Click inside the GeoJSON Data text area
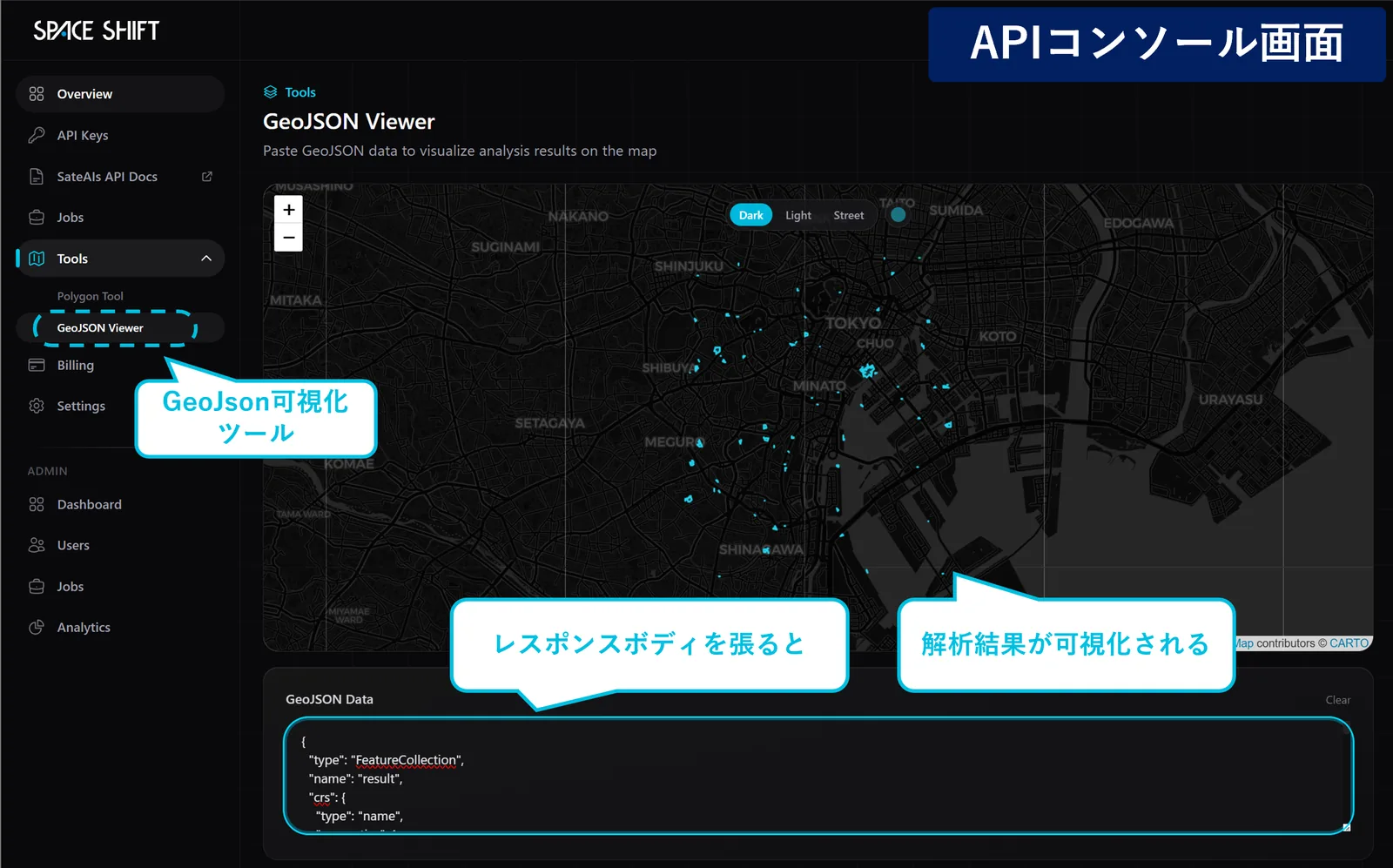 pos(818,776)
